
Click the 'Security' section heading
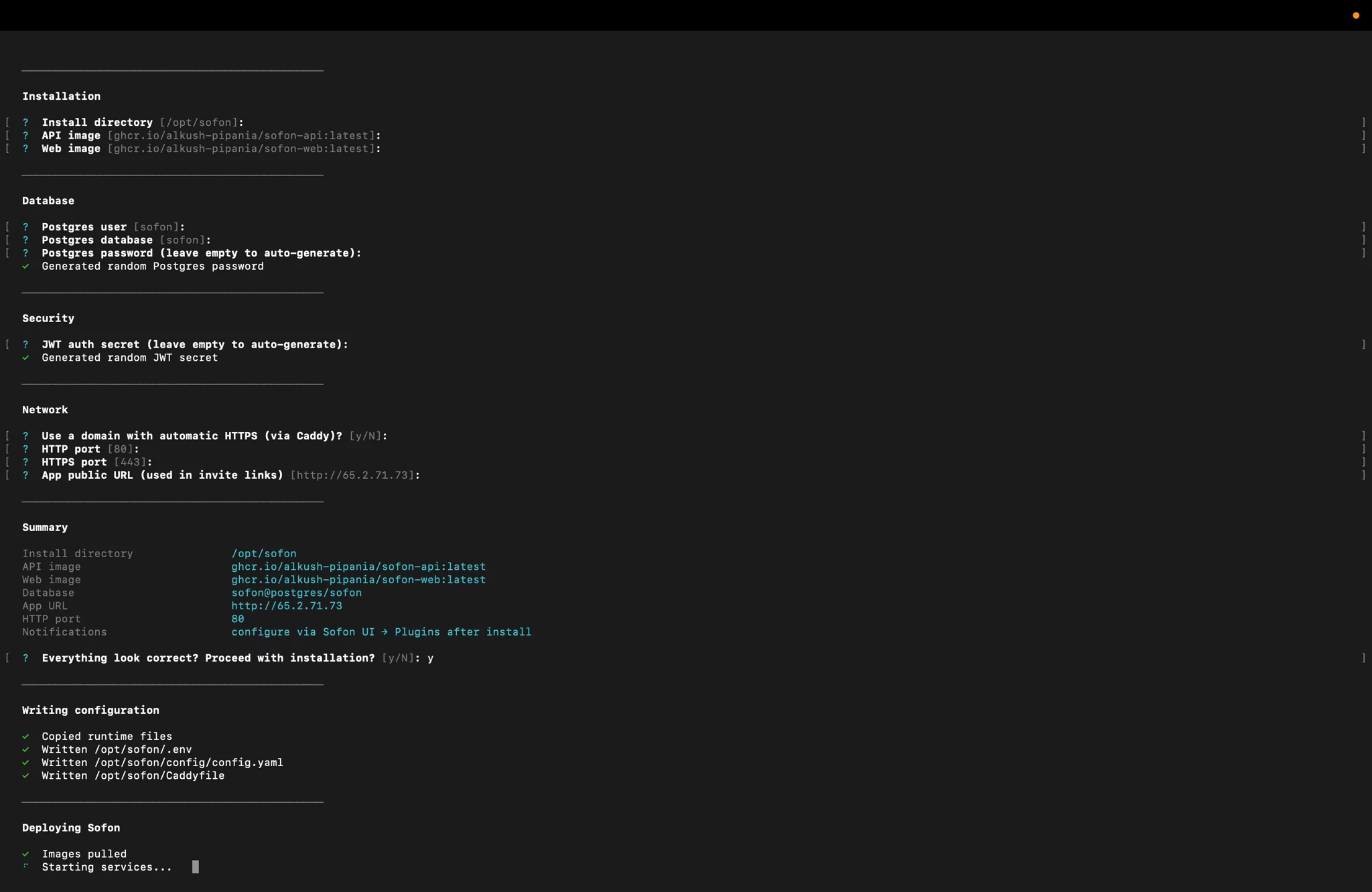coord(48,319)
